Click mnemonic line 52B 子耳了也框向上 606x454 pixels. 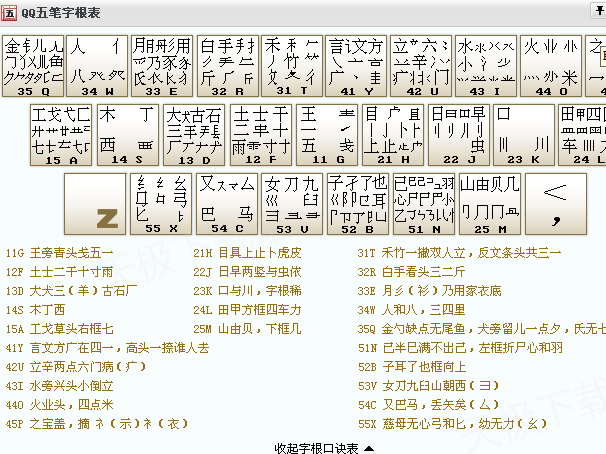click(412, 367)
